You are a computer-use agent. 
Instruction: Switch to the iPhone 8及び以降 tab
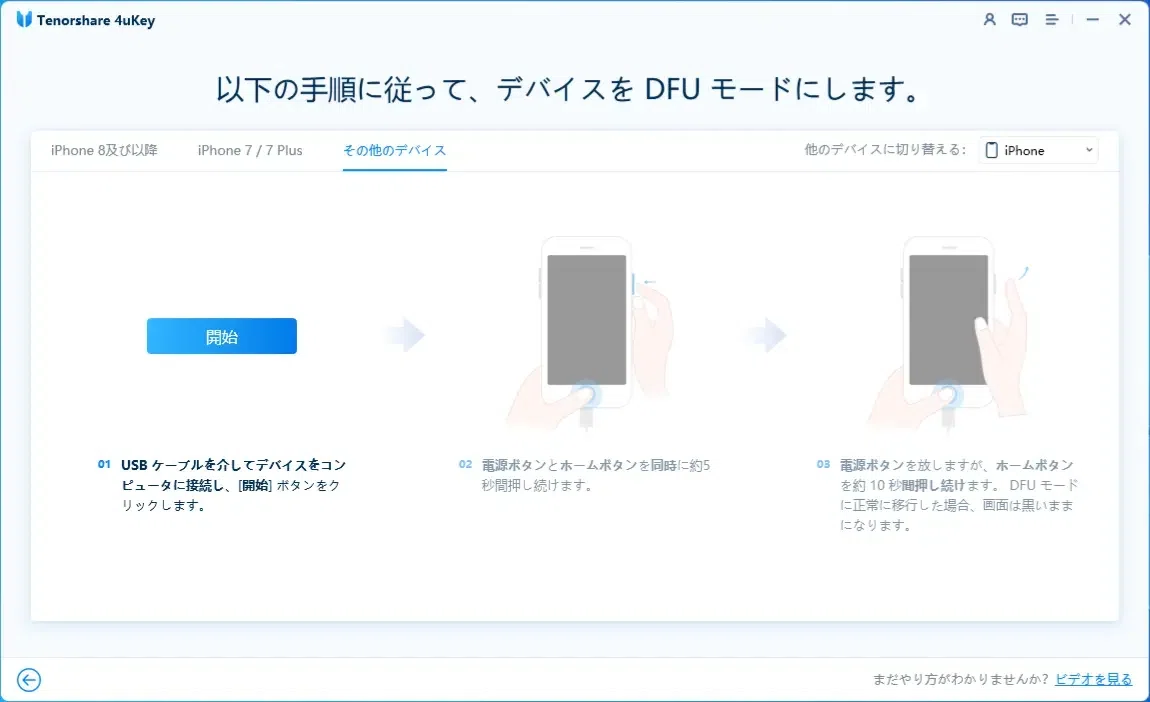coord(104,150)
